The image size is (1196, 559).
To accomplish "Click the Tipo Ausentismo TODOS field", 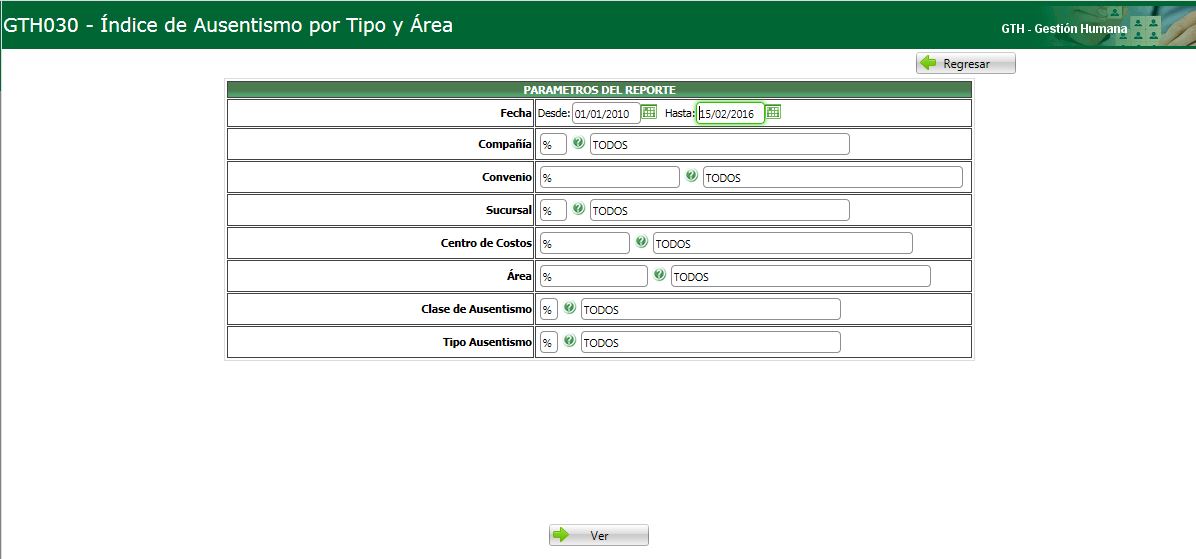I will [711, 342].
